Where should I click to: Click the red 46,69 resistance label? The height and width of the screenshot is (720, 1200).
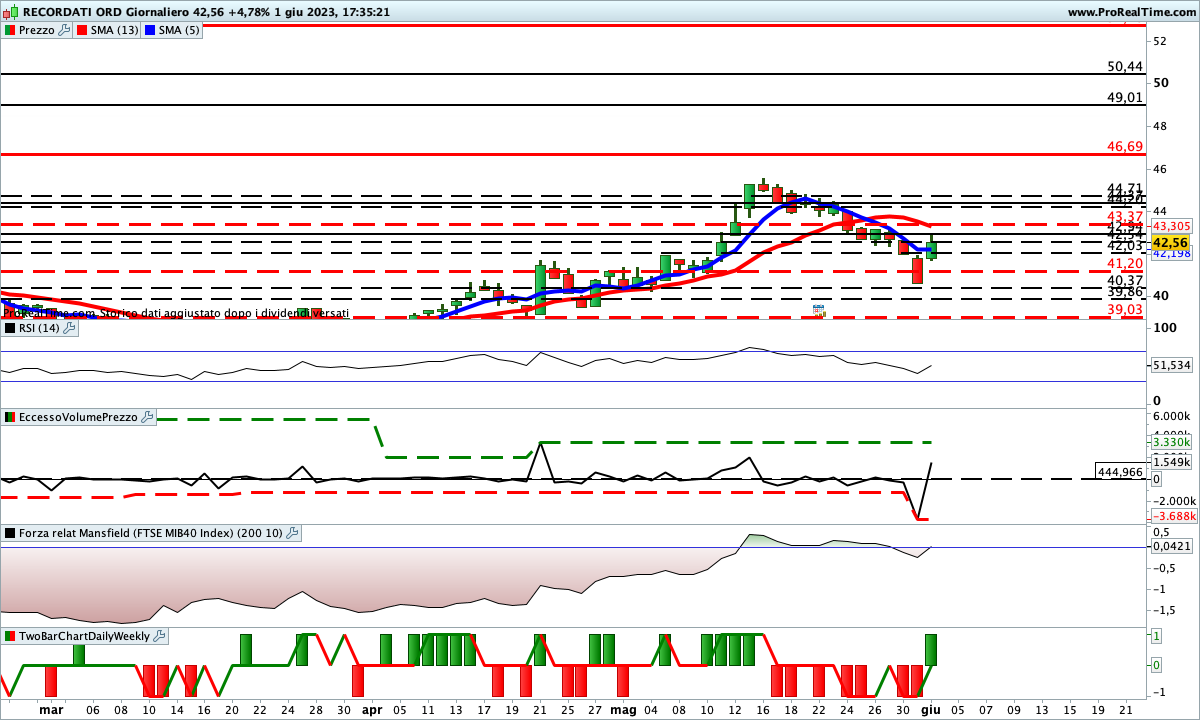pyautogui.click(x=1125, y=147)
